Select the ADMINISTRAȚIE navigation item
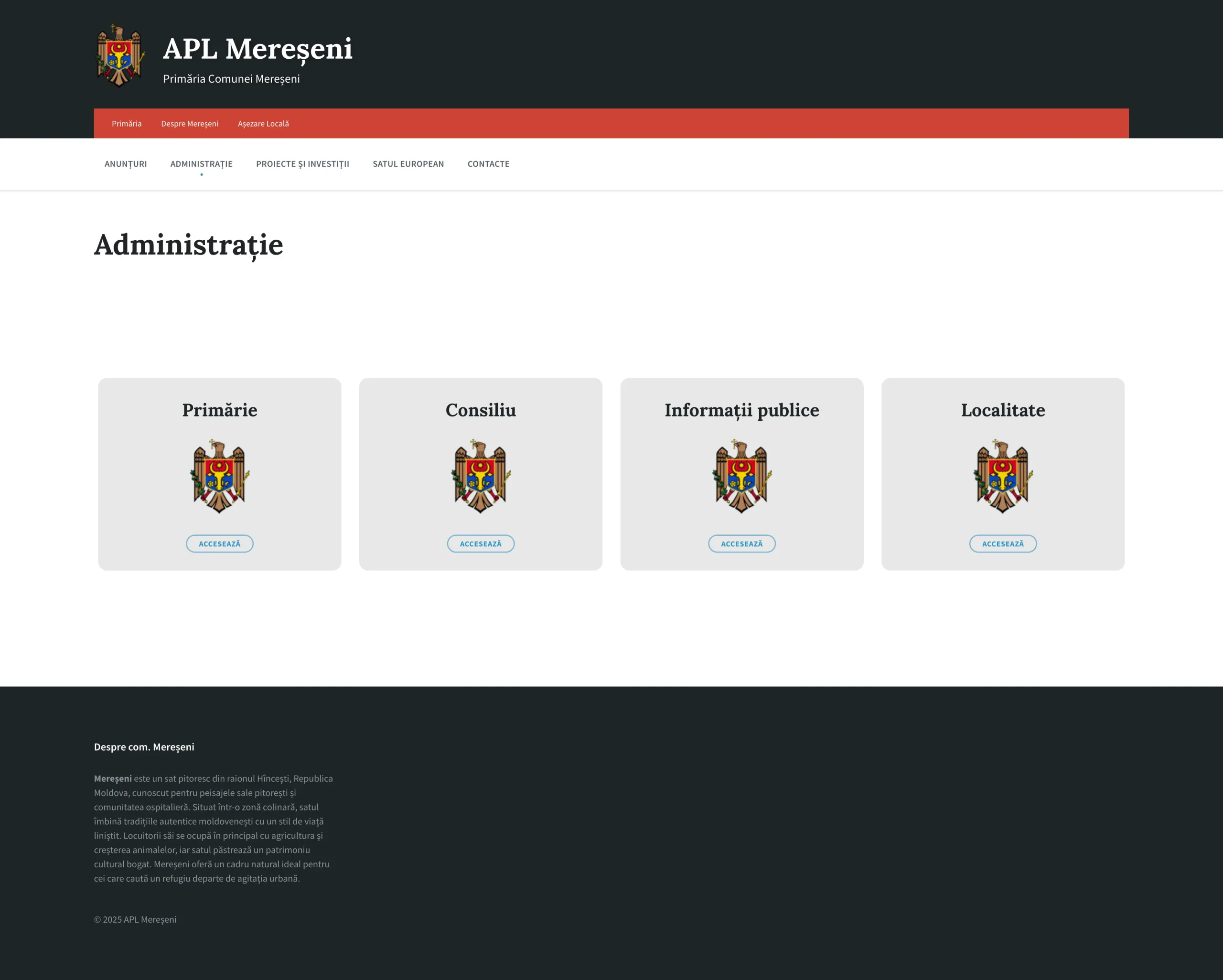Image resolution: width=1223 pixels, height=980 pixels. tap(202, 164)
